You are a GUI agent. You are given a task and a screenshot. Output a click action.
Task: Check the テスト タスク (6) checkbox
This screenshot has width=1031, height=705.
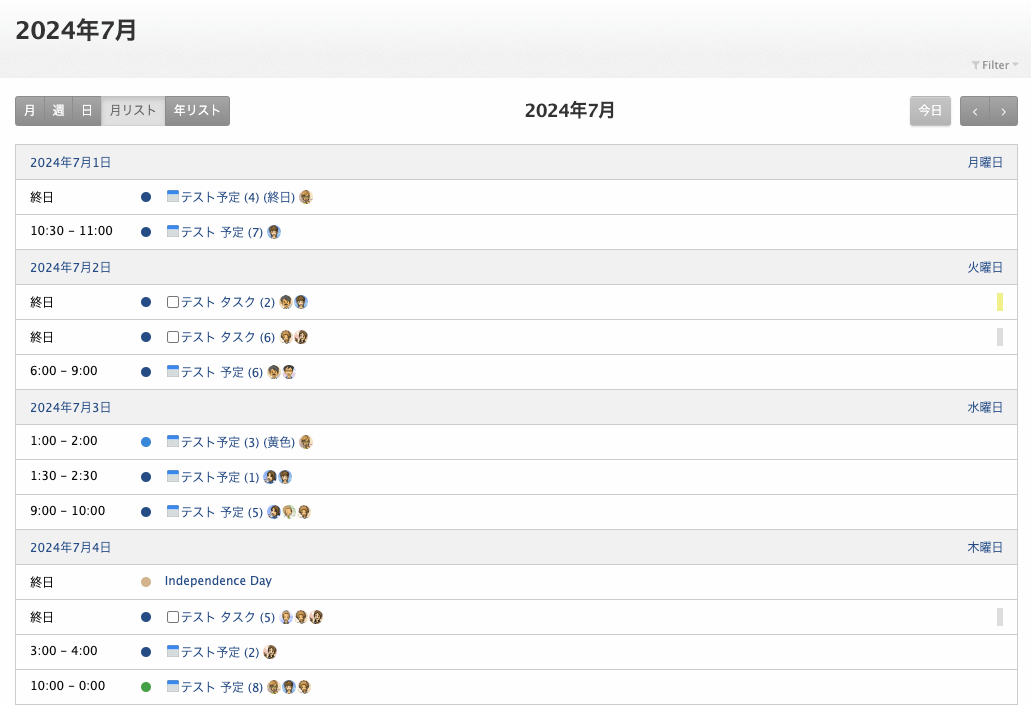click(x=173, y=337)
